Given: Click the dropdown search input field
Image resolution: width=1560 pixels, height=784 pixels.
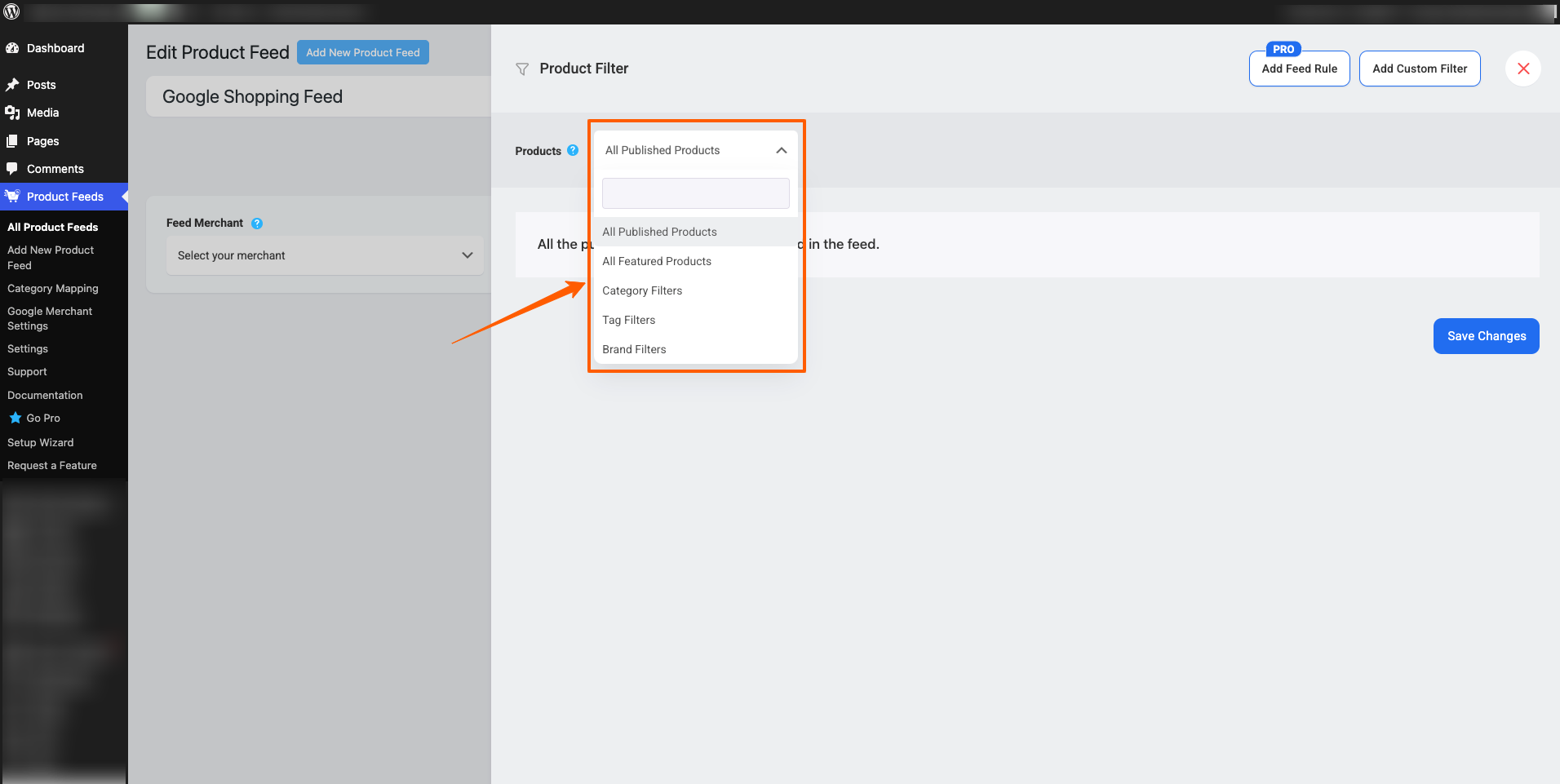Looking at the screenshot, I should pyautogui.click(x=695, y=193).
